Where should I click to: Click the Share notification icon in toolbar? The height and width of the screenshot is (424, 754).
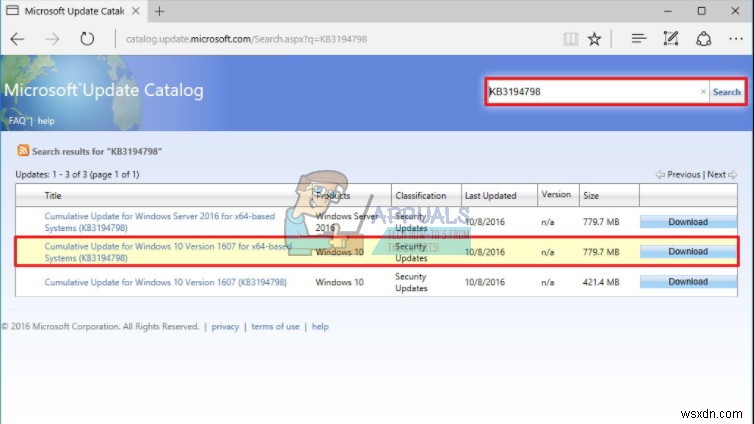tap(704, 38)
